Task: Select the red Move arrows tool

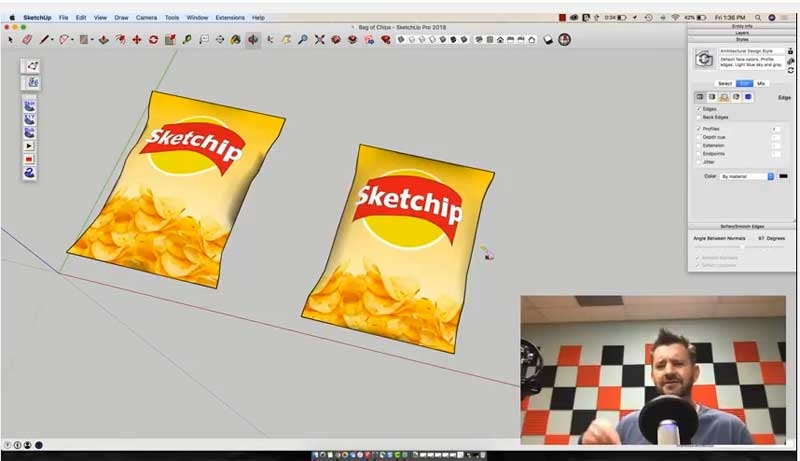Action: 137,39
